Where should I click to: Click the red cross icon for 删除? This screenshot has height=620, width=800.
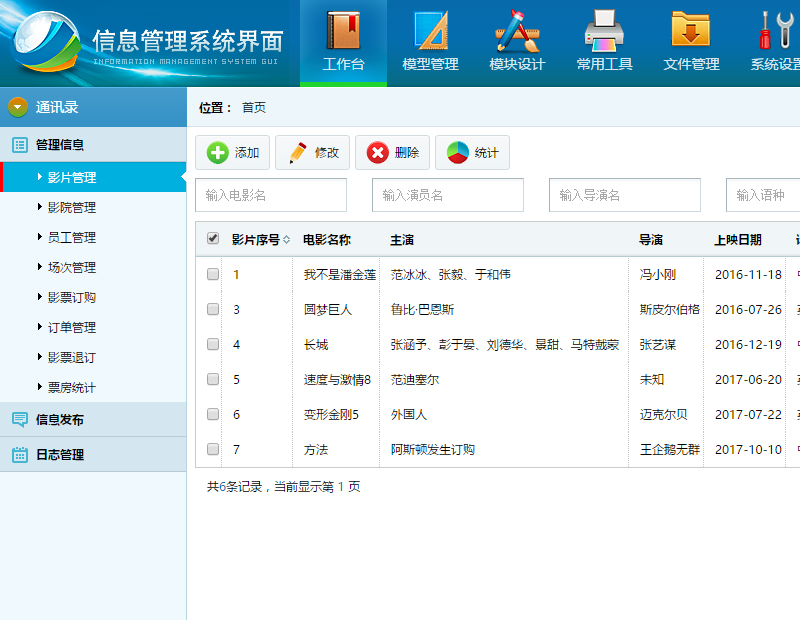[378, 153]
